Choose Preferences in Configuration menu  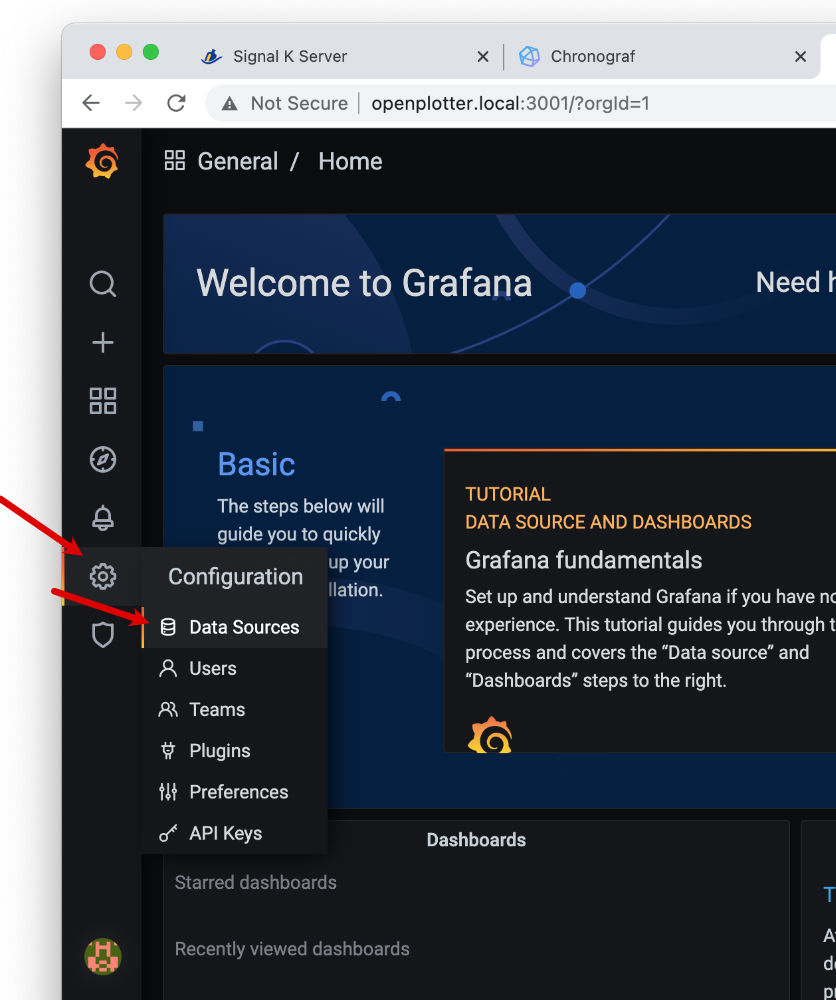click(x=238, y=791)
